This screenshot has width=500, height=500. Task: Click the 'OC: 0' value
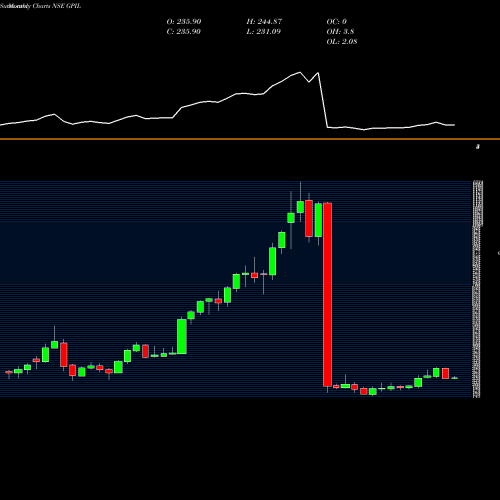tap(336, 21)
